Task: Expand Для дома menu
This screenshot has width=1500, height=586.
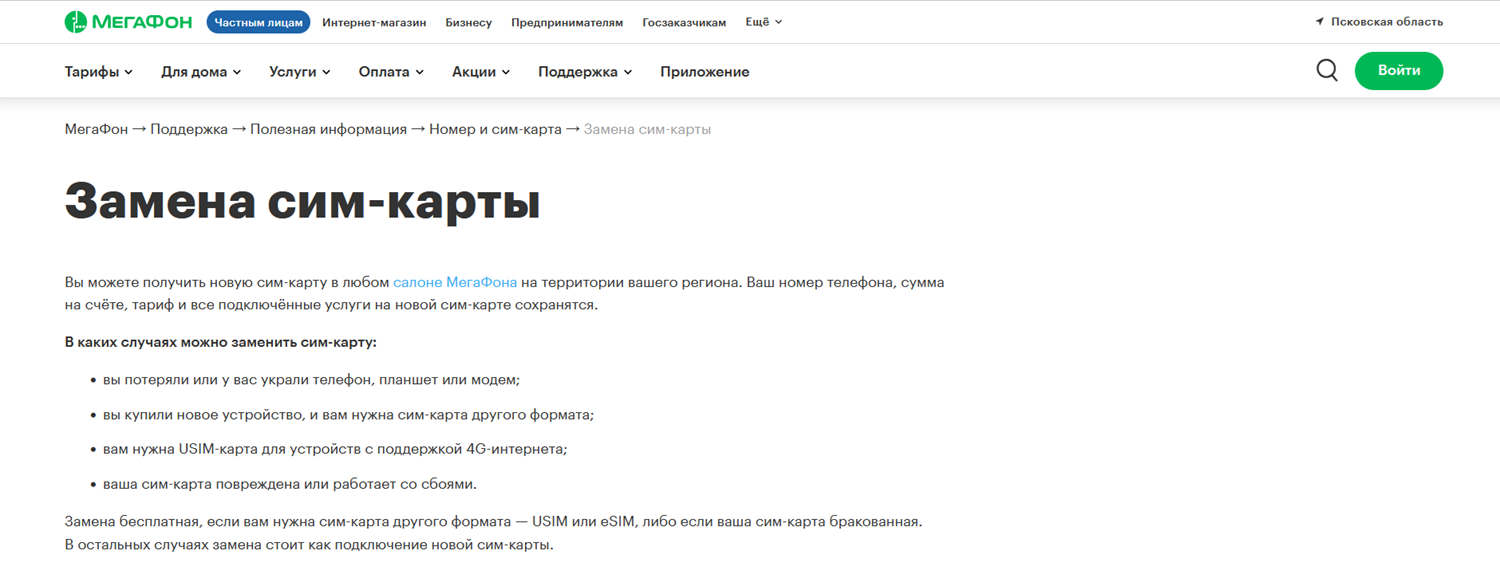Action: point(201,72)
